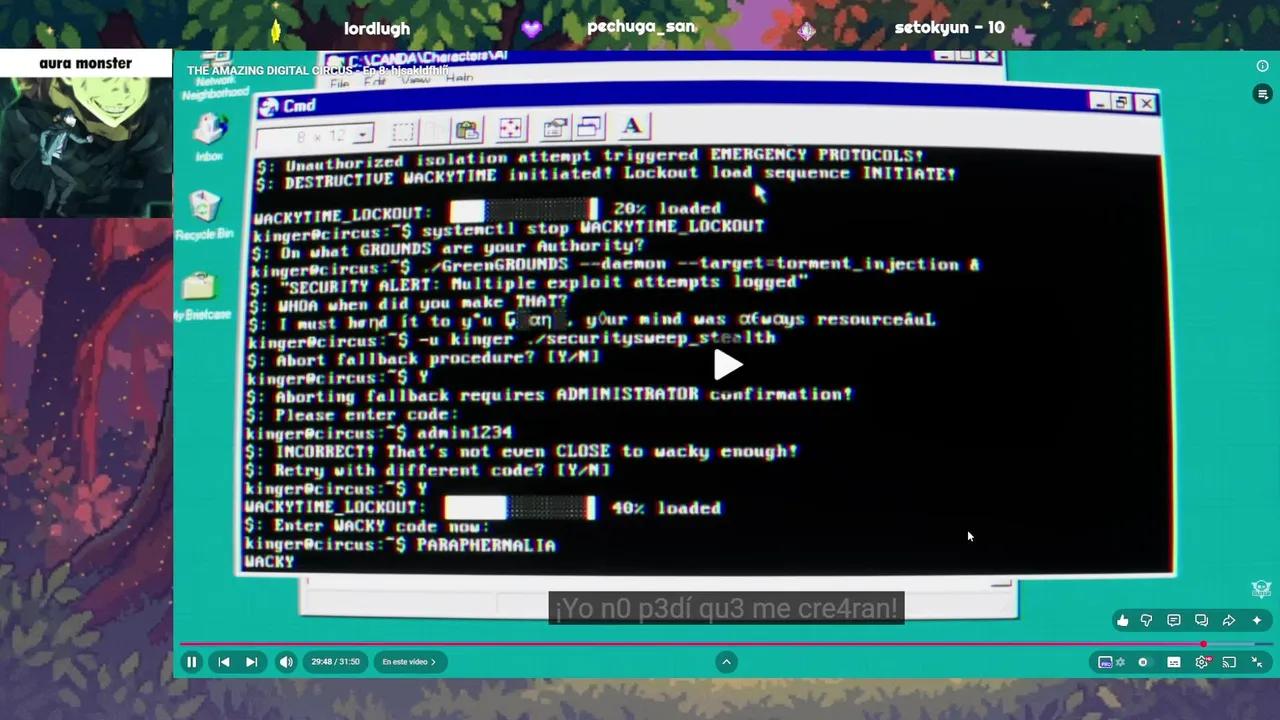Click the '40% loaded' lockout progress bar

click(520, 508)
